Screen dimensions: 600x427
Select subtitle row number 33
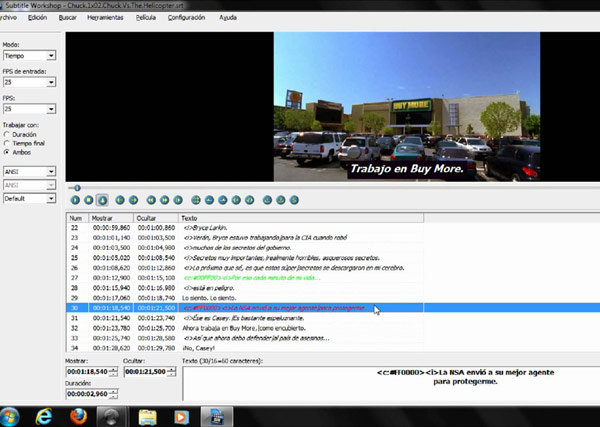click(x=245, y=338)
